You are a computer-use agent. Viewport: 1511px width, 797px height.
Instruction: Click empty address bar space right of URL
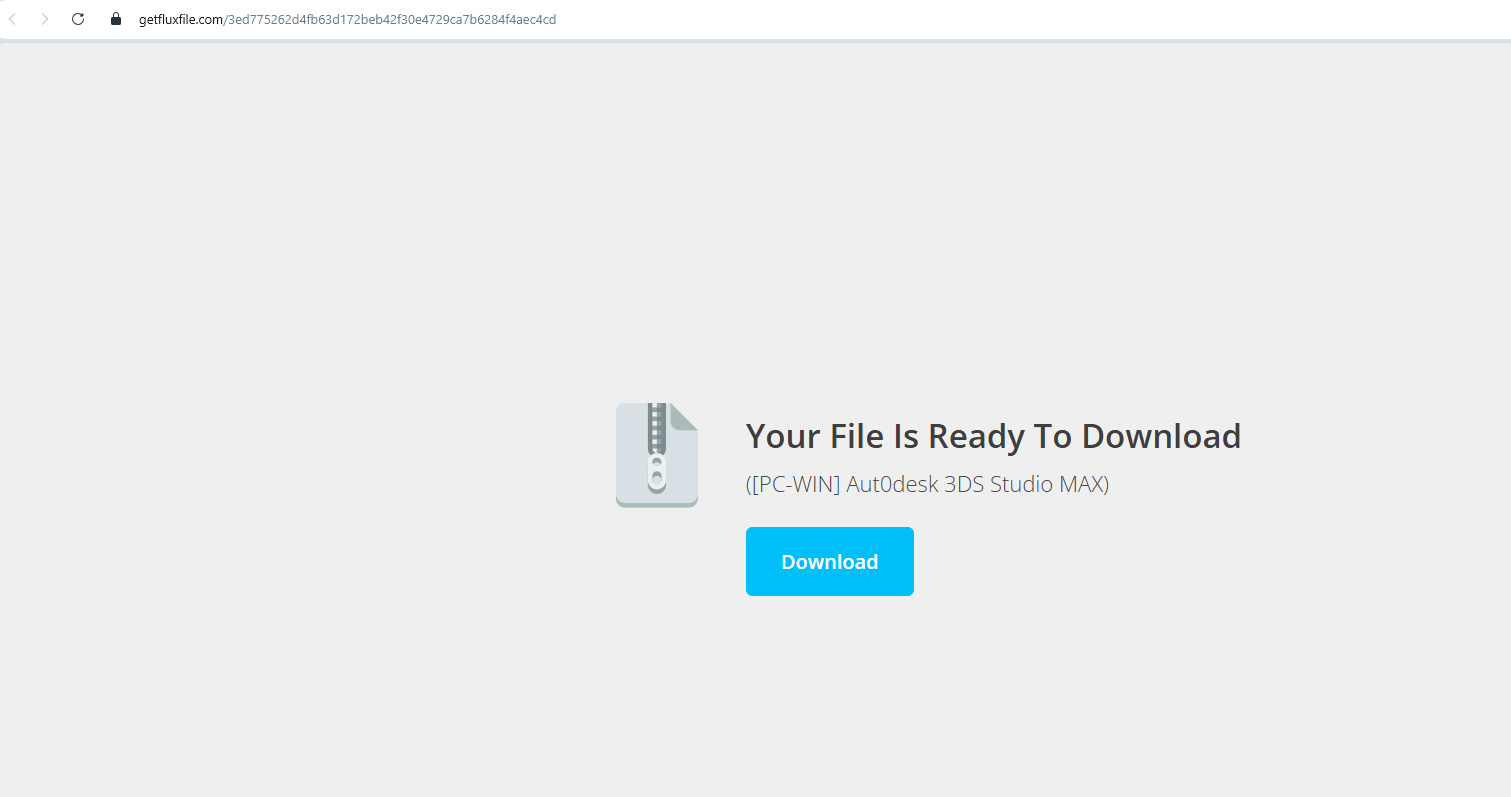tap(1000, 19)
